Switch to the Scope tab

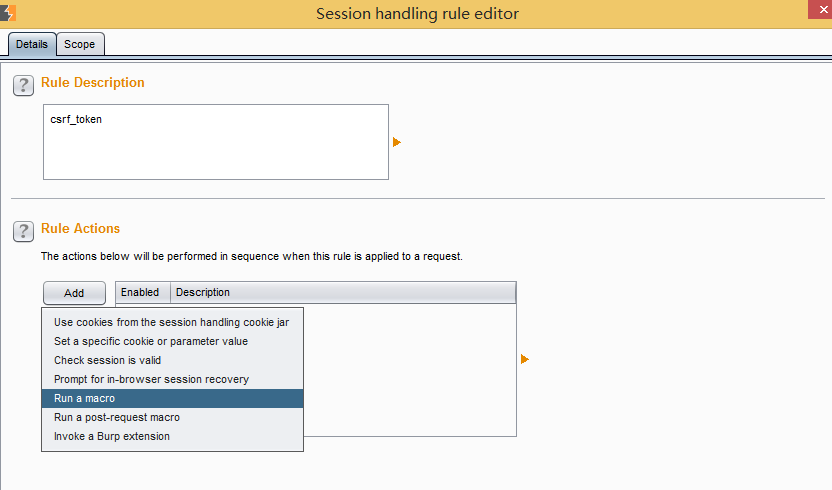click(80, 44)
